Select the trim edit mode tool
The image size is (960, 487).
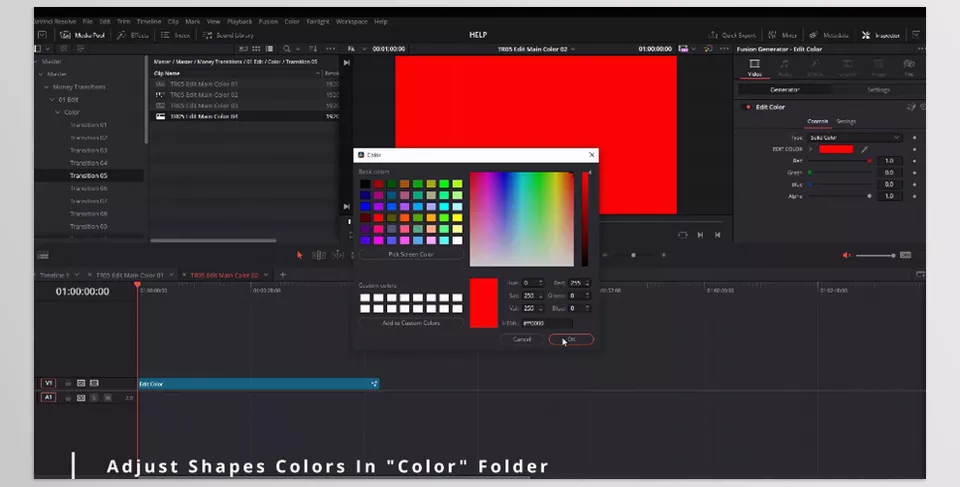pyautogui.click(x=319, y=255)
